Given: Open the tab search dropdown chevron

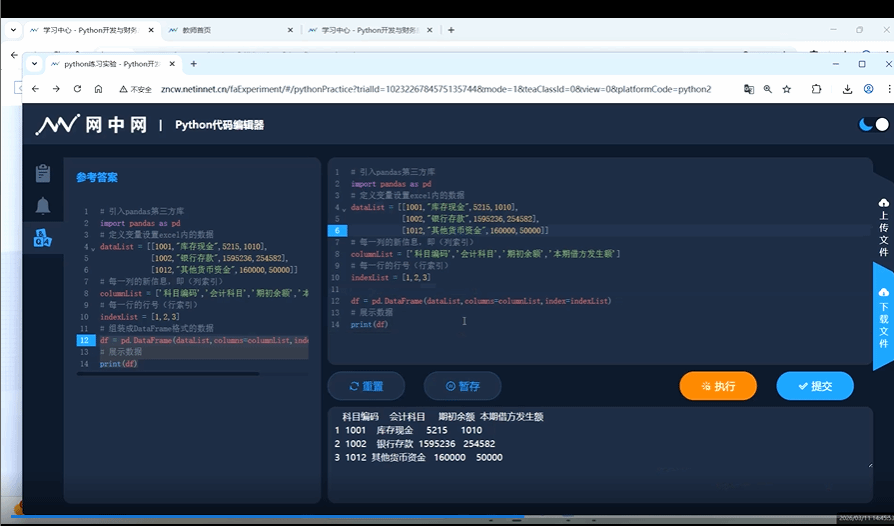Looking at the screenshot, I should (x=35, y=64).
